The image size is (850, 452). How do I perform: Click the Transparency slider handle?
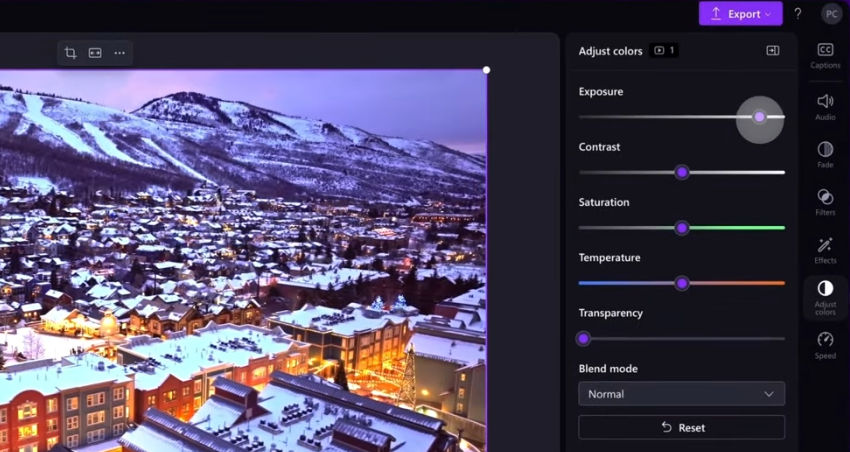(x=583, y=339)
